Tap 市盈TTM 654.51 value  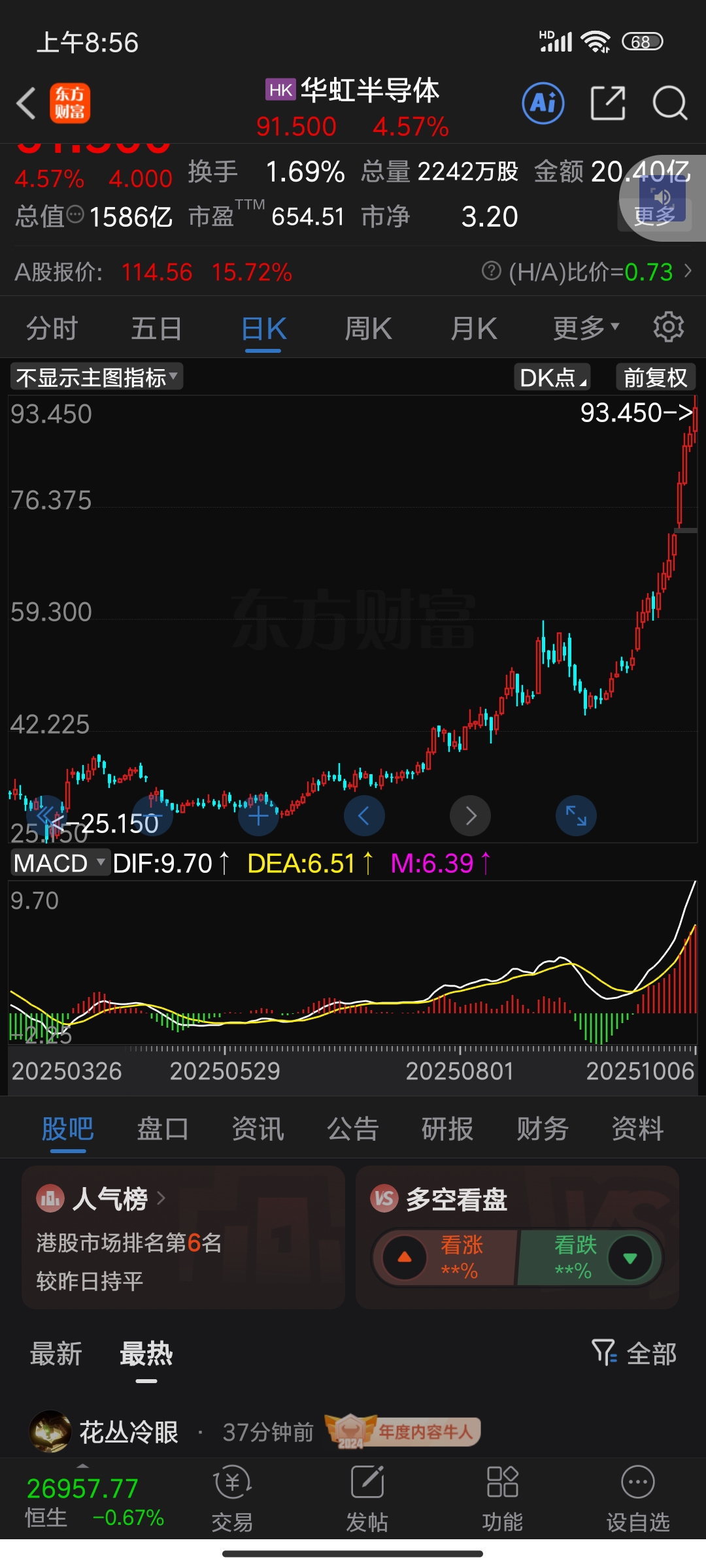point(308,216)
